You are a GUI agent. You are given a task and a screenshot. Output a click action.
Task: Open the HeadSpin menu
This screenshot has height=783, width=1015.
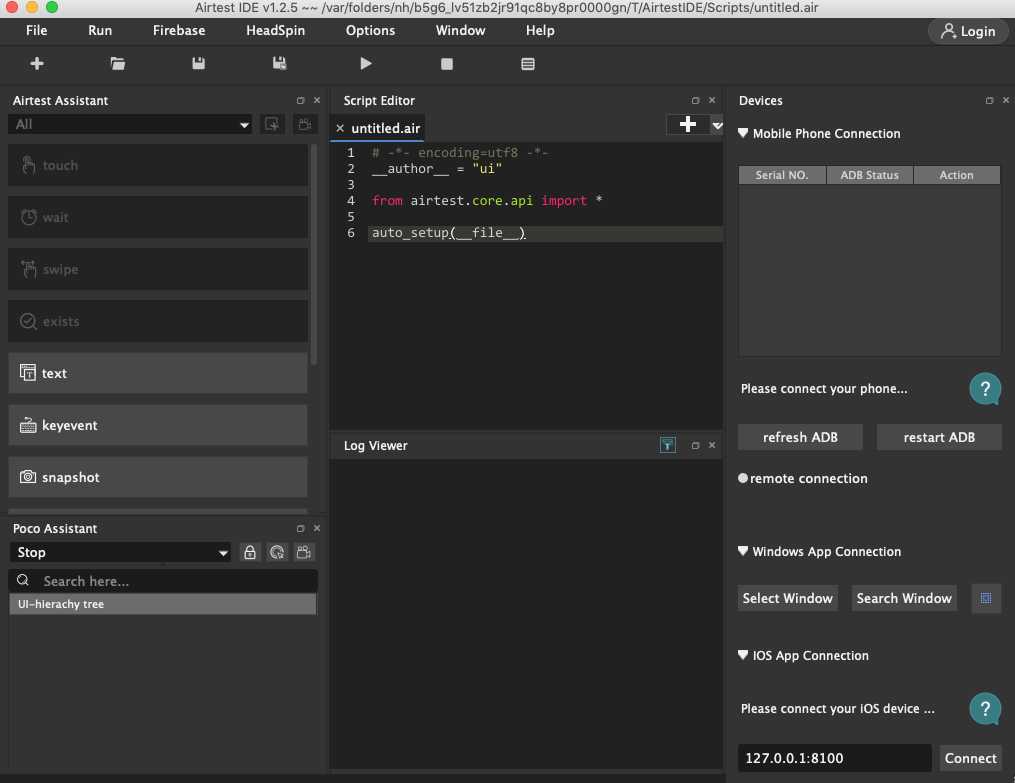pyautogui.click(x=275, y=30)
